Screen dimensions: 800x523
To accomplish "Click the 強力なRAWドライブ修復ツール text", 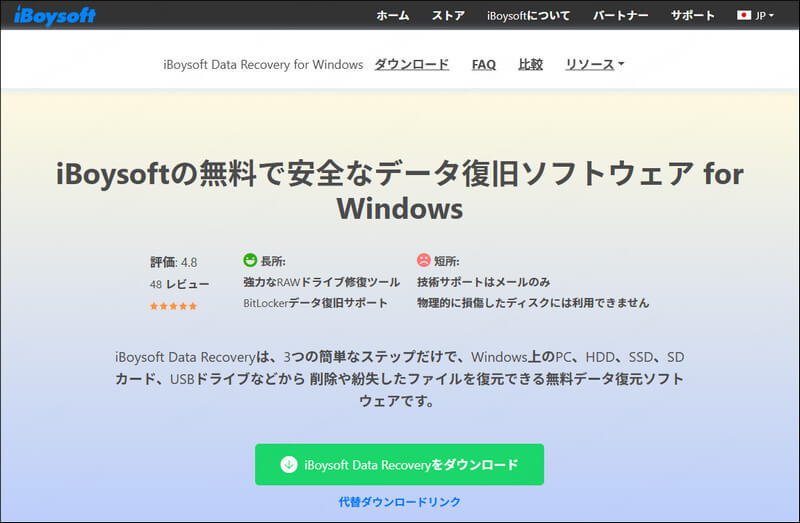I will pyautogui.click(x=321, y=282).
